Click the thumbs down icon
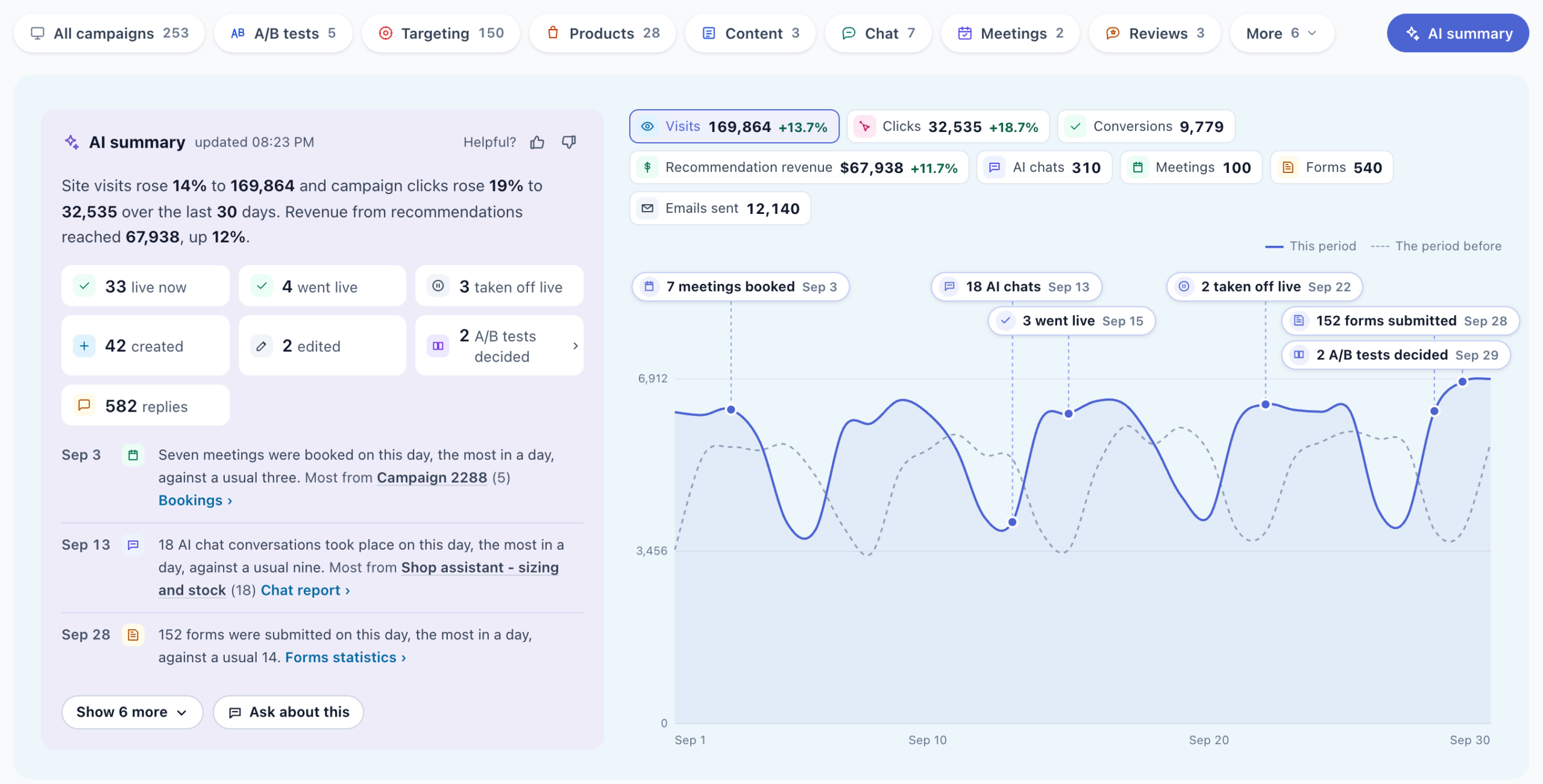This screenshot has height=784, width=1543. (x=568, y=142)
